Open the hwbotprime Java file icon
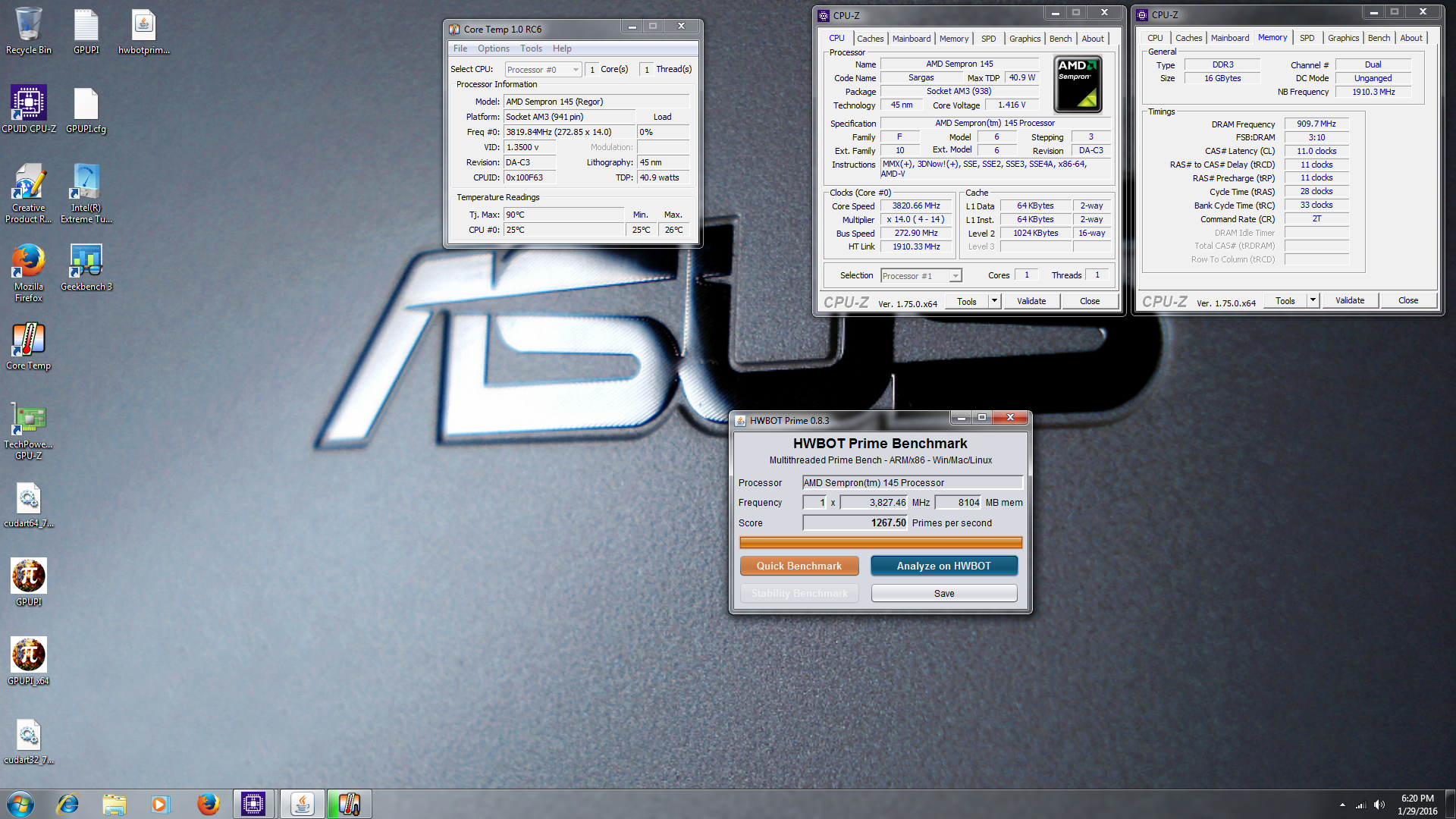1456x819 pixels. 143,30
